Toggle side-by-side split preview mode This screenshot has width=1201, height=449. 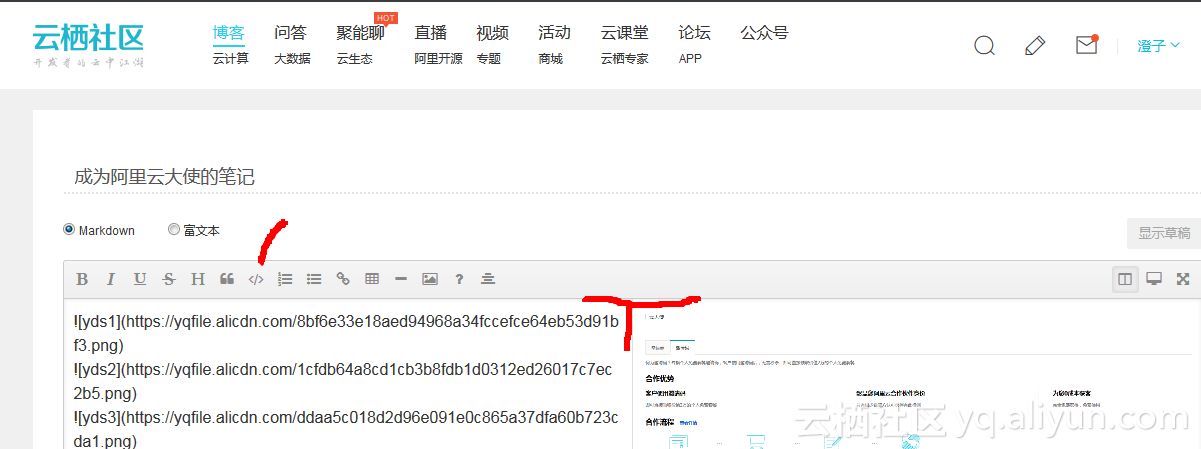click(1125, 279)
